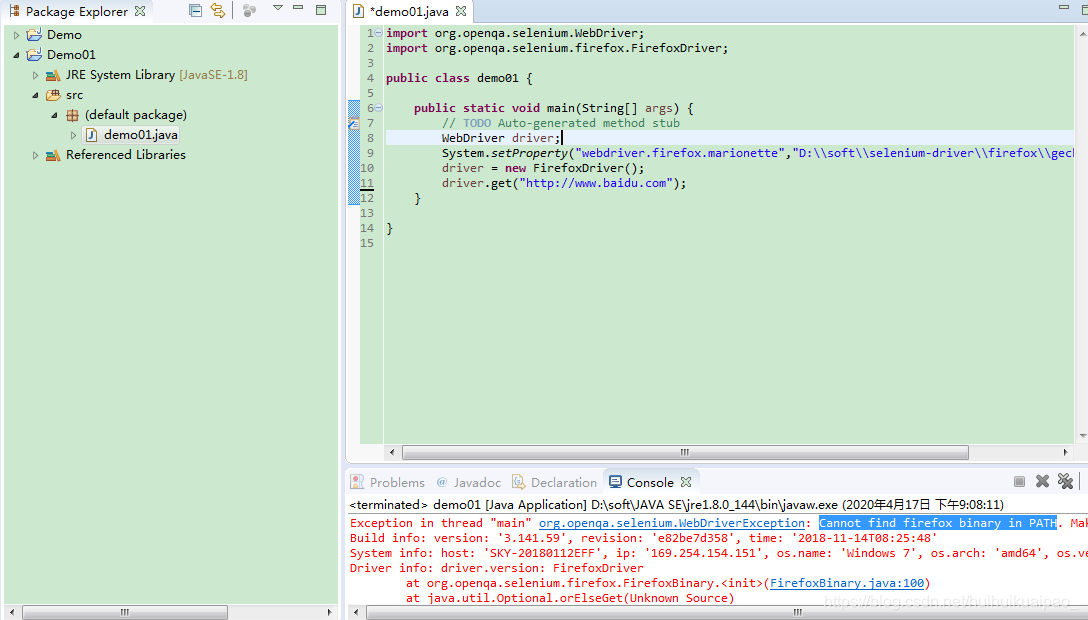
Task: Expand the JRE System Library node
Action: click(37, 74)
